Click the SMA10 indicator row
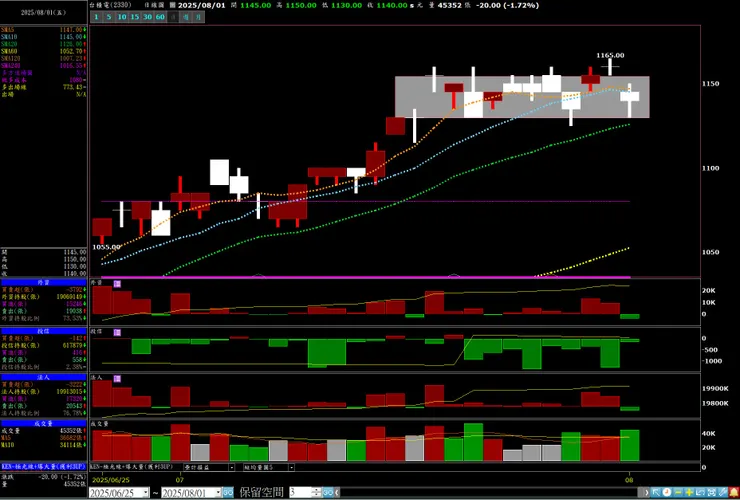This screenshot has width=740, height=500. coord(43,37)
